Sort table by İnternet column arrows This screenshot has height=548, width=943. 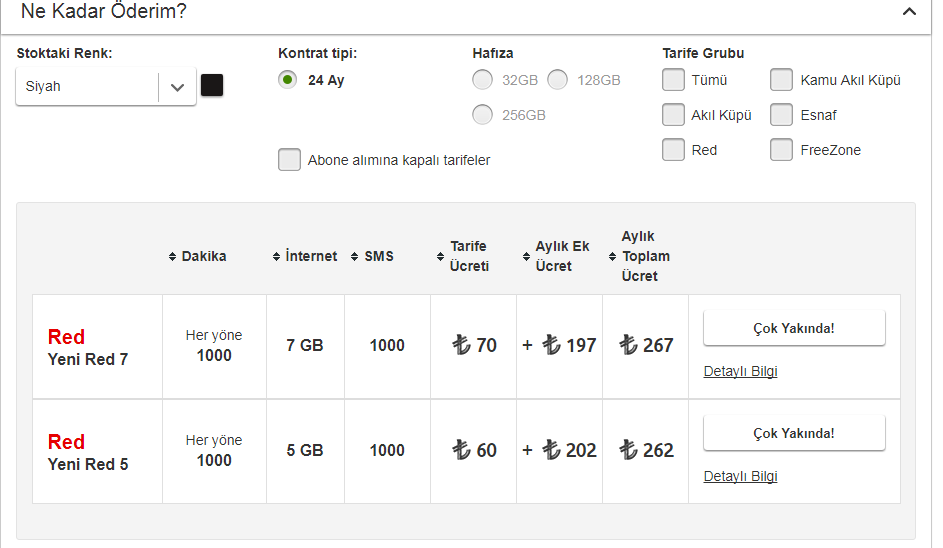click(277, 257)
